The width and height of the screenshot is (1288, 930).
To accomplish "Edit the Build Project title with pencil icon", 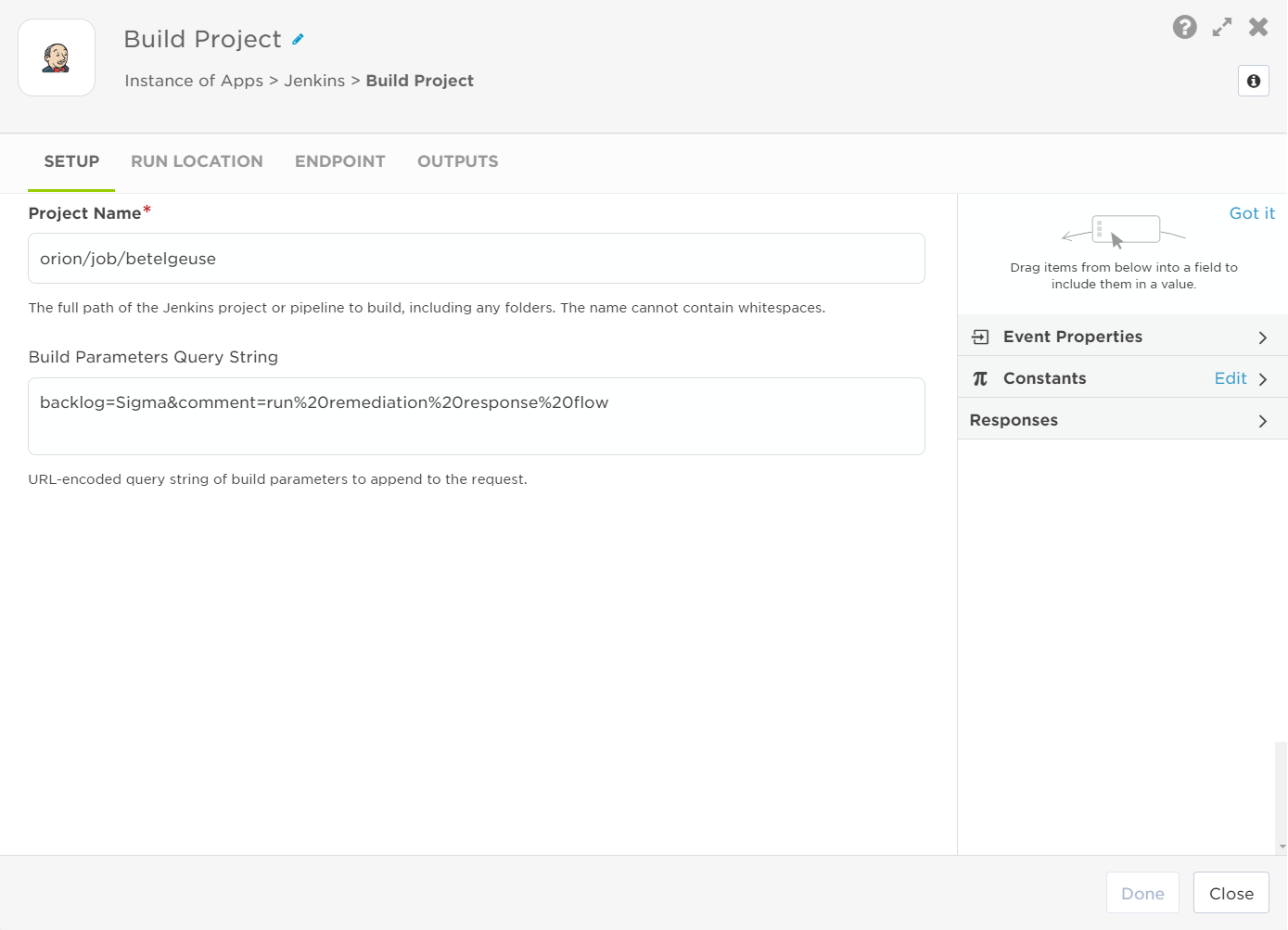I will [x=298, y=39].
